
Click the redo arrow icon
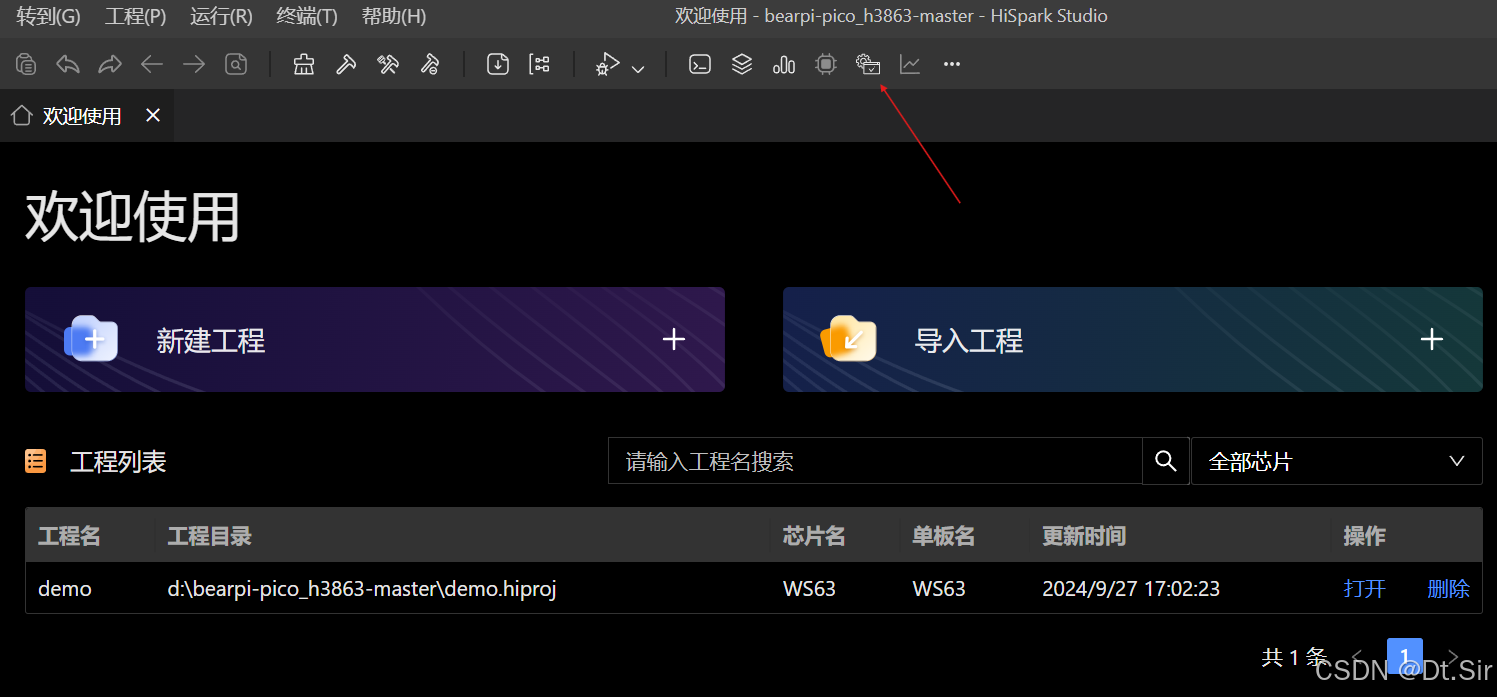tap(110, 65)
